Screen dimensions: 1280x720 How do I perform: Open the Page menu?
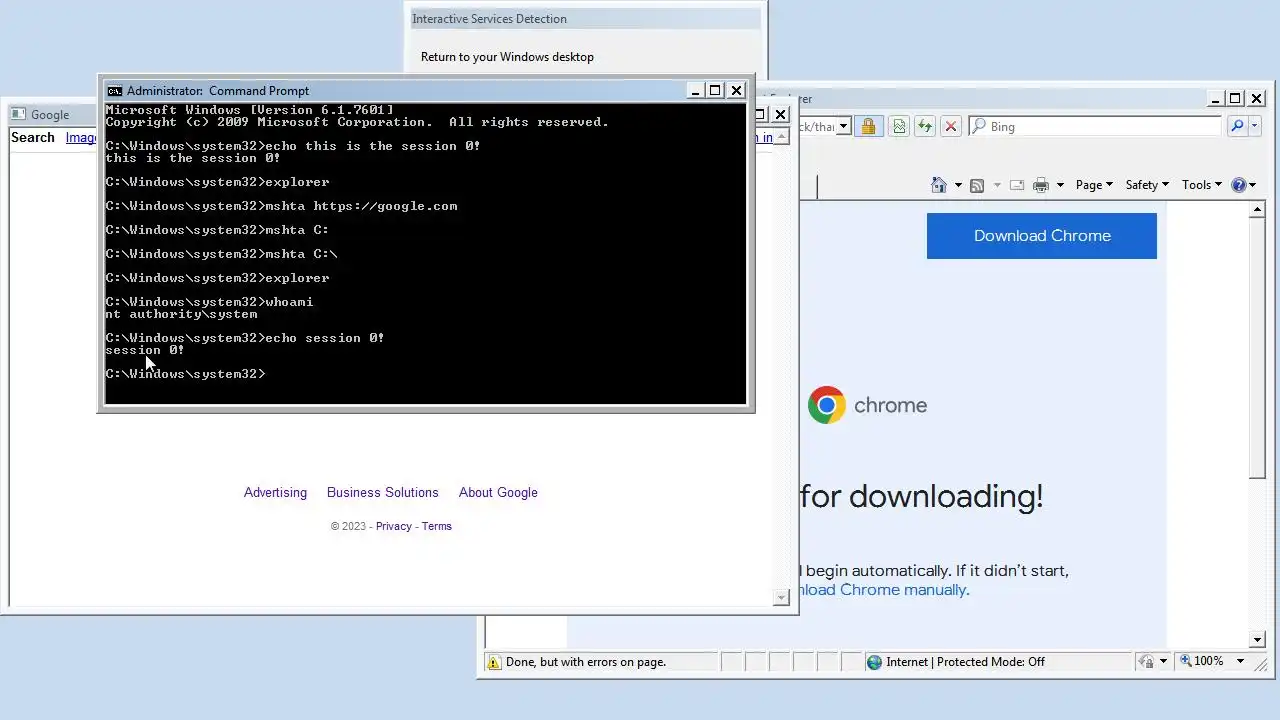[x=1094, y=185]
